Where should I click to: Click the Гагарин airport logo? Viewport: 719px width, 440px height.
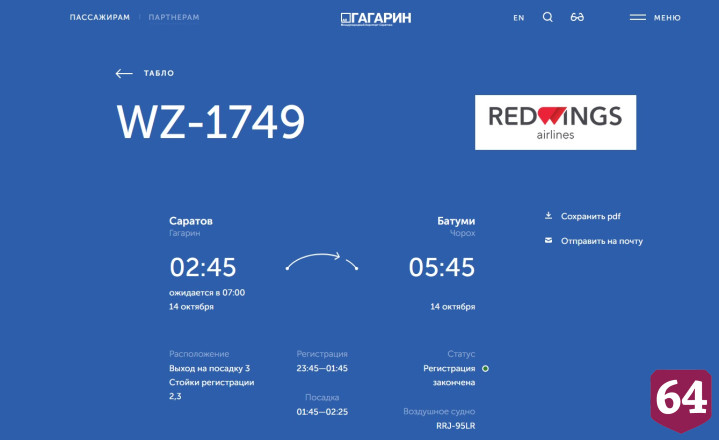(376, 18)
